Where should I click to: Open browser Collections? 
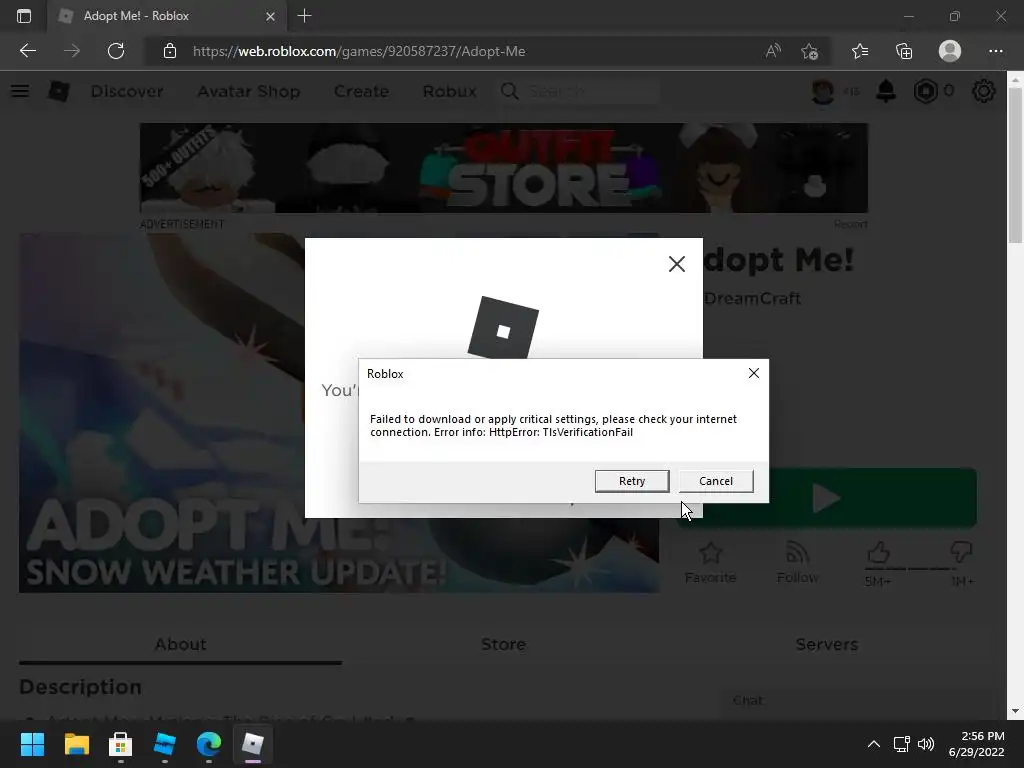(904, 51)
